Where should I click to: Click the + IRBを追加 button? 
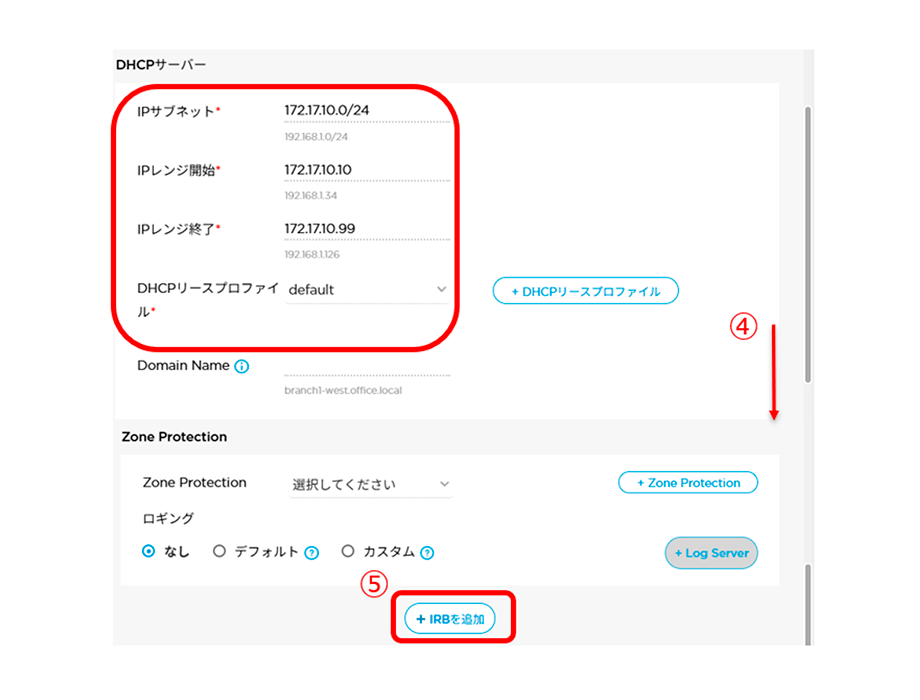point(449,619)
